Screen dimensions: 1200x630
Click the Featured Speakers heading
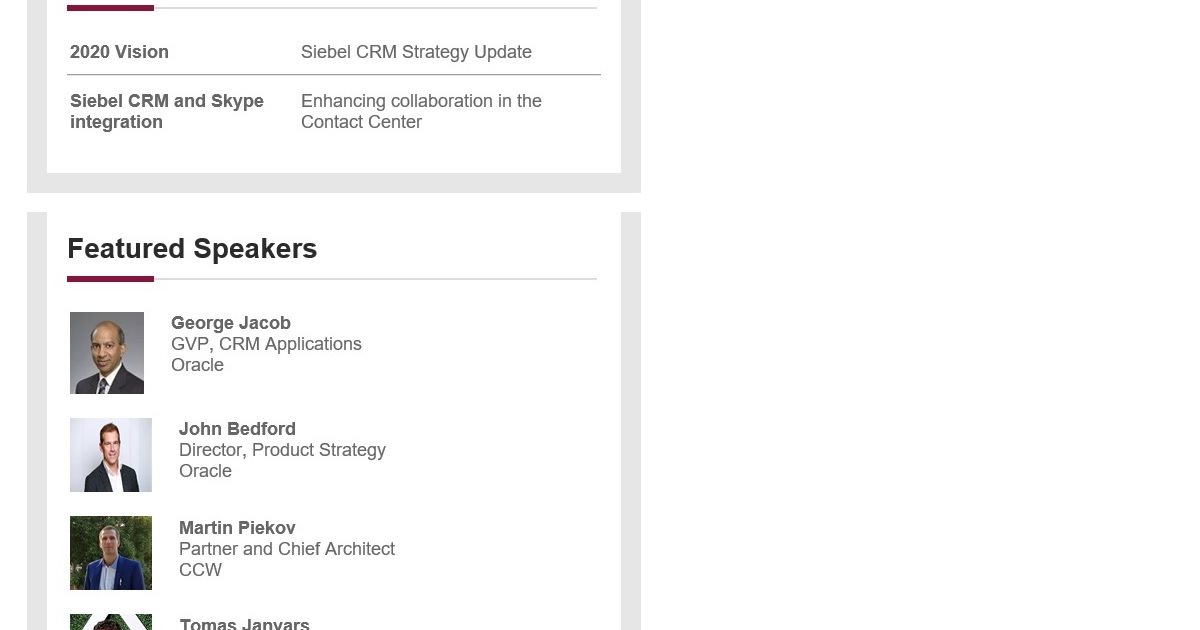[x=192, y=249]
